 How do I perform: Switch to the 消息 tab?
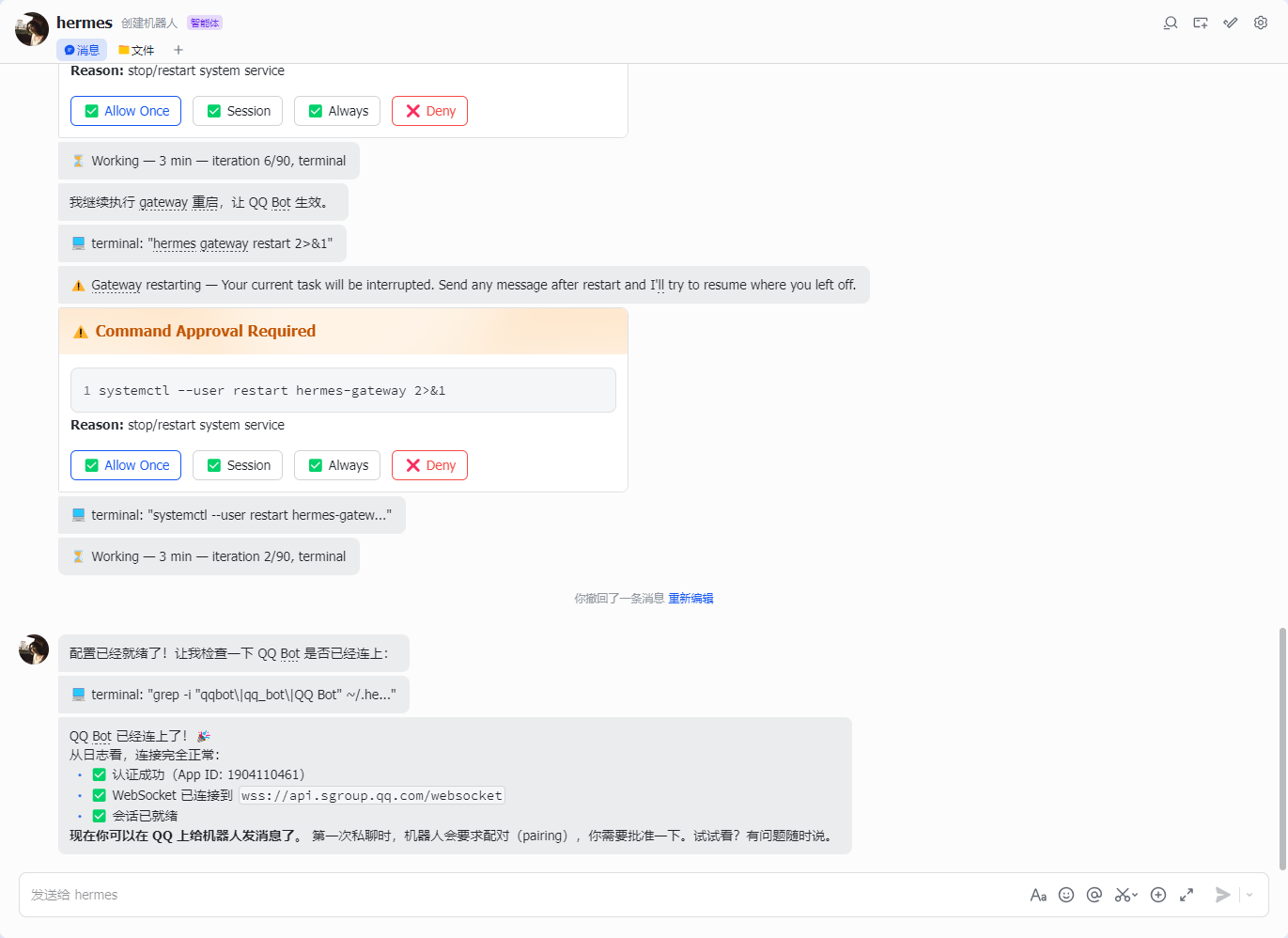click(x=82, y=50)
